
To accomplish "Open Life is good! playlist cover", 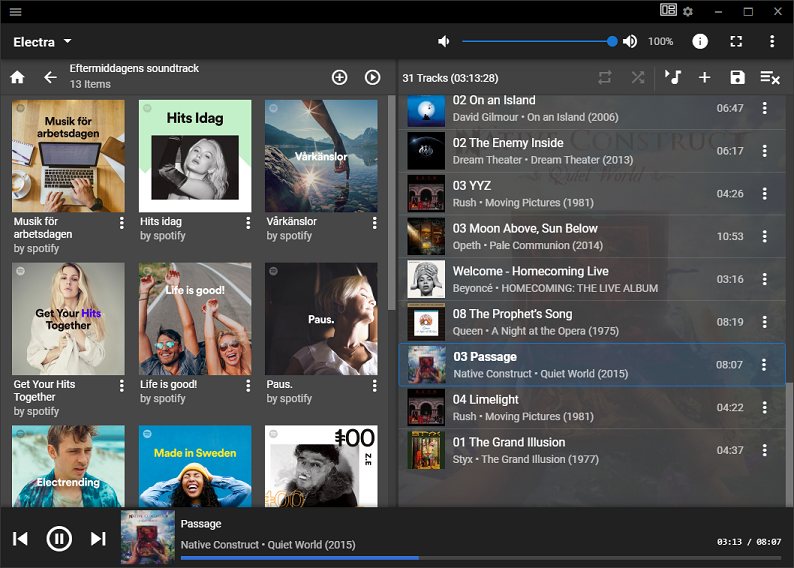I will 195,319.
